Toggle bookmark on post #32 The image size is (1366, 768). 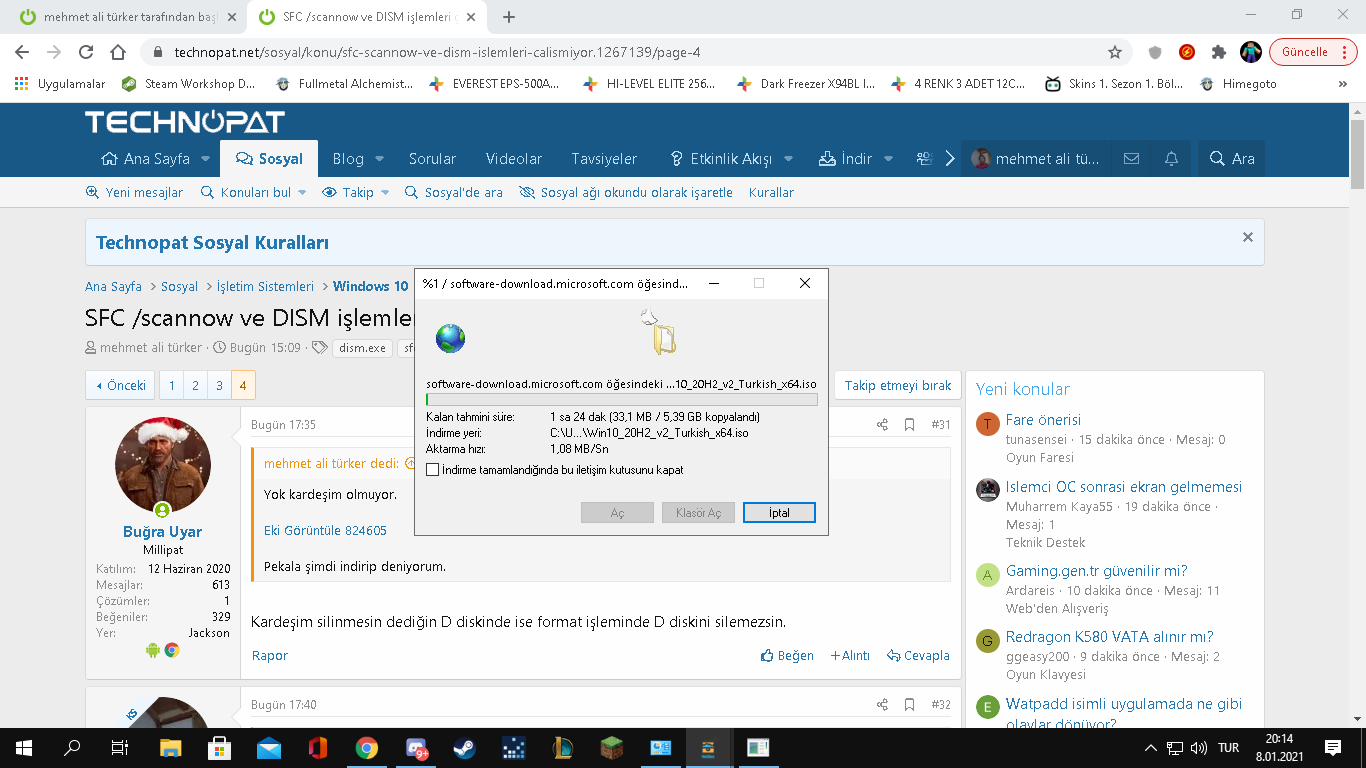(910, 705)
